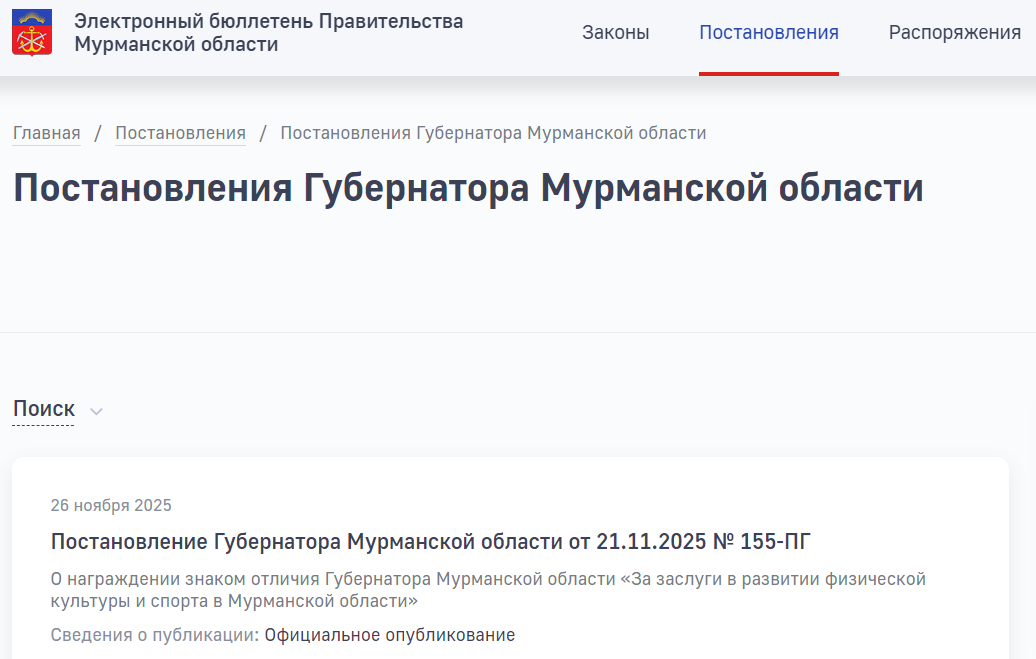The height and width of the screenshot is (659, 1036).
Task: Click the Murmansk coat of arms logo
Action: point(32,33)
